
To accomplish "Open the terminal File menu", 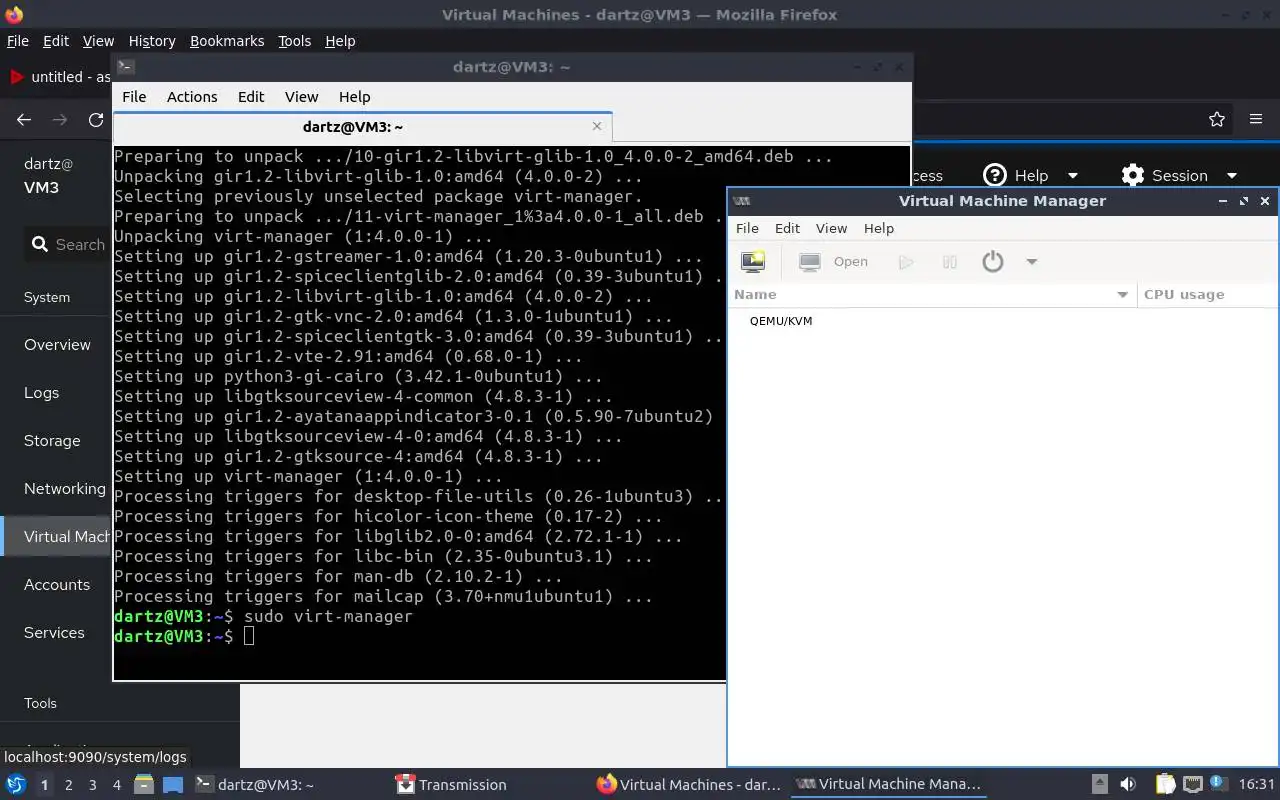I will point(134,97).
